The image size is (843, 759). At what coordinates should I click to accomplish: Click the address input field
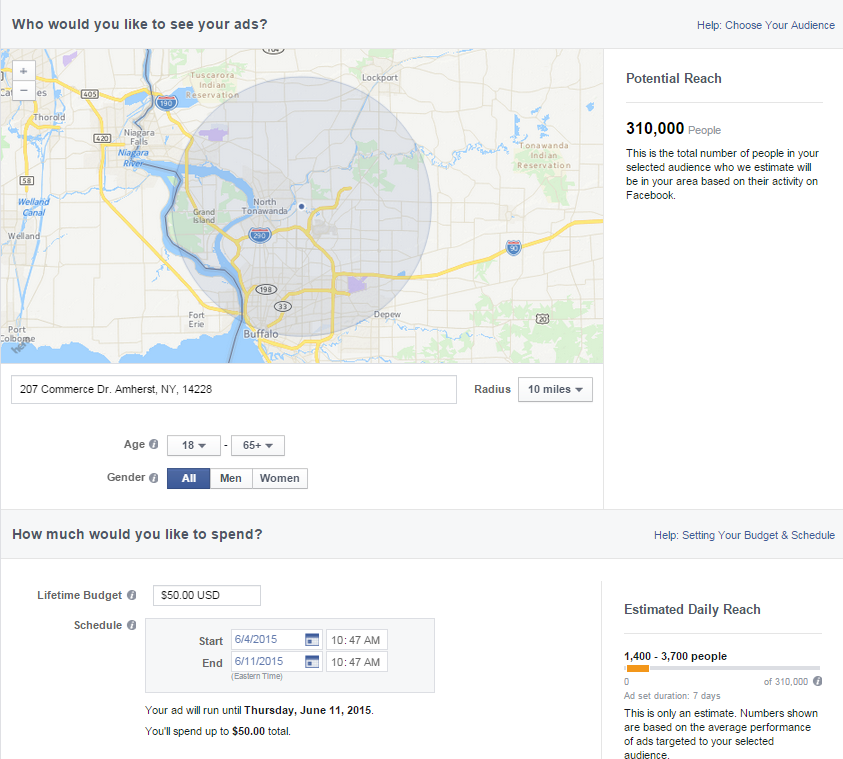tap(233, 389)
